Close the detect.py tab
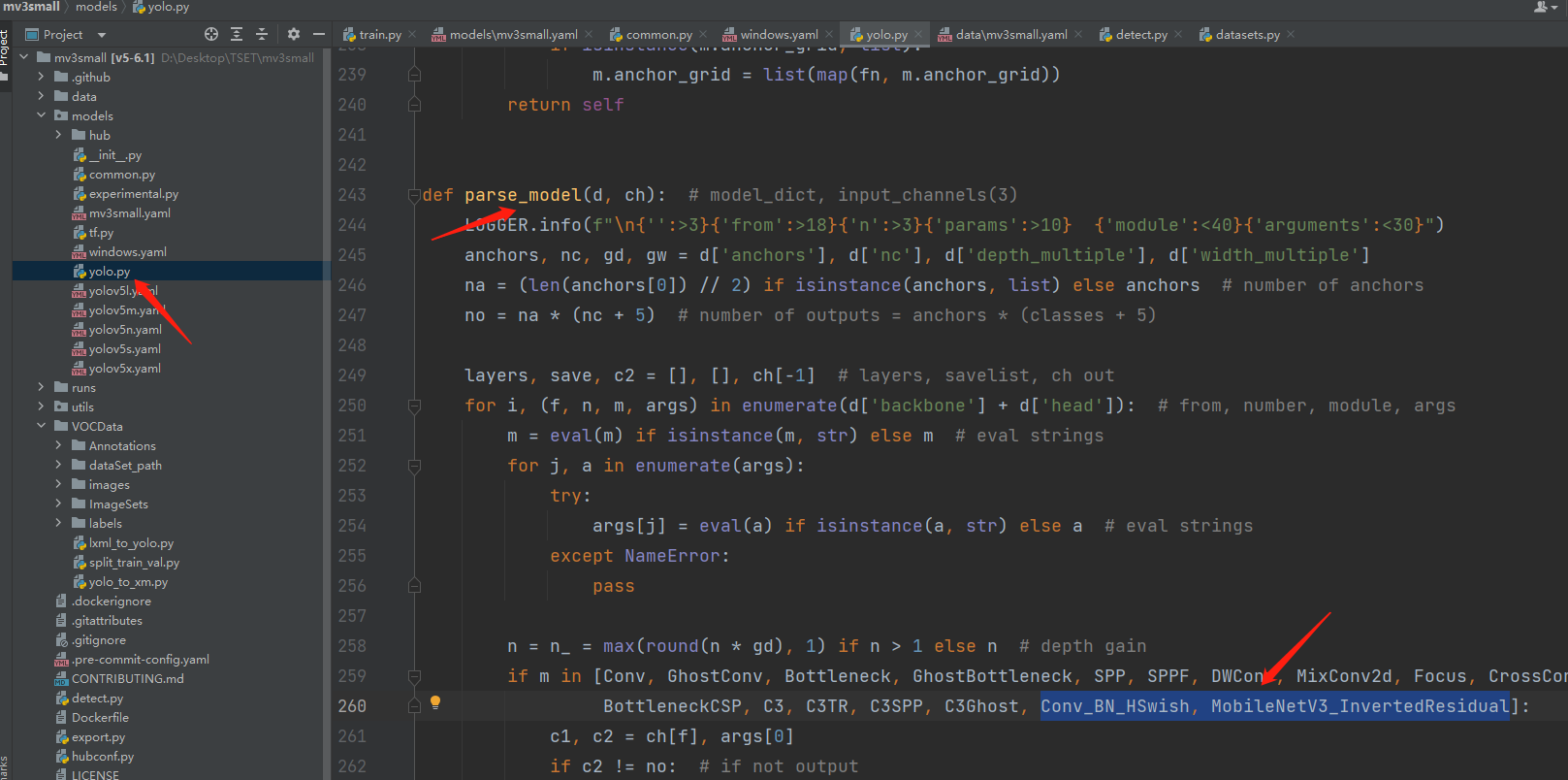Screen dimensions: 1568x780 click(1178, 34)
